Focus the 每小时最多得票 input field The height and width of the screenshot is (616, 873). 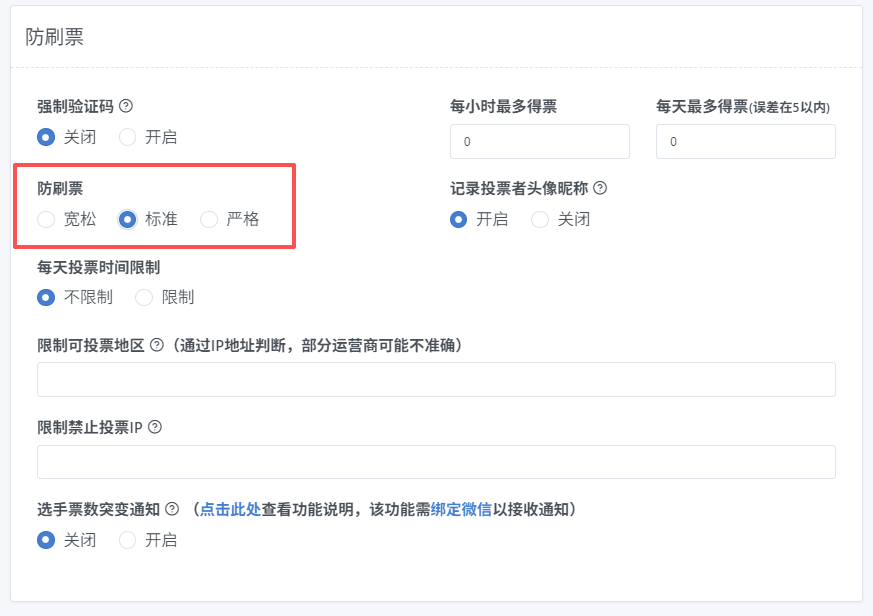[540, 141]
